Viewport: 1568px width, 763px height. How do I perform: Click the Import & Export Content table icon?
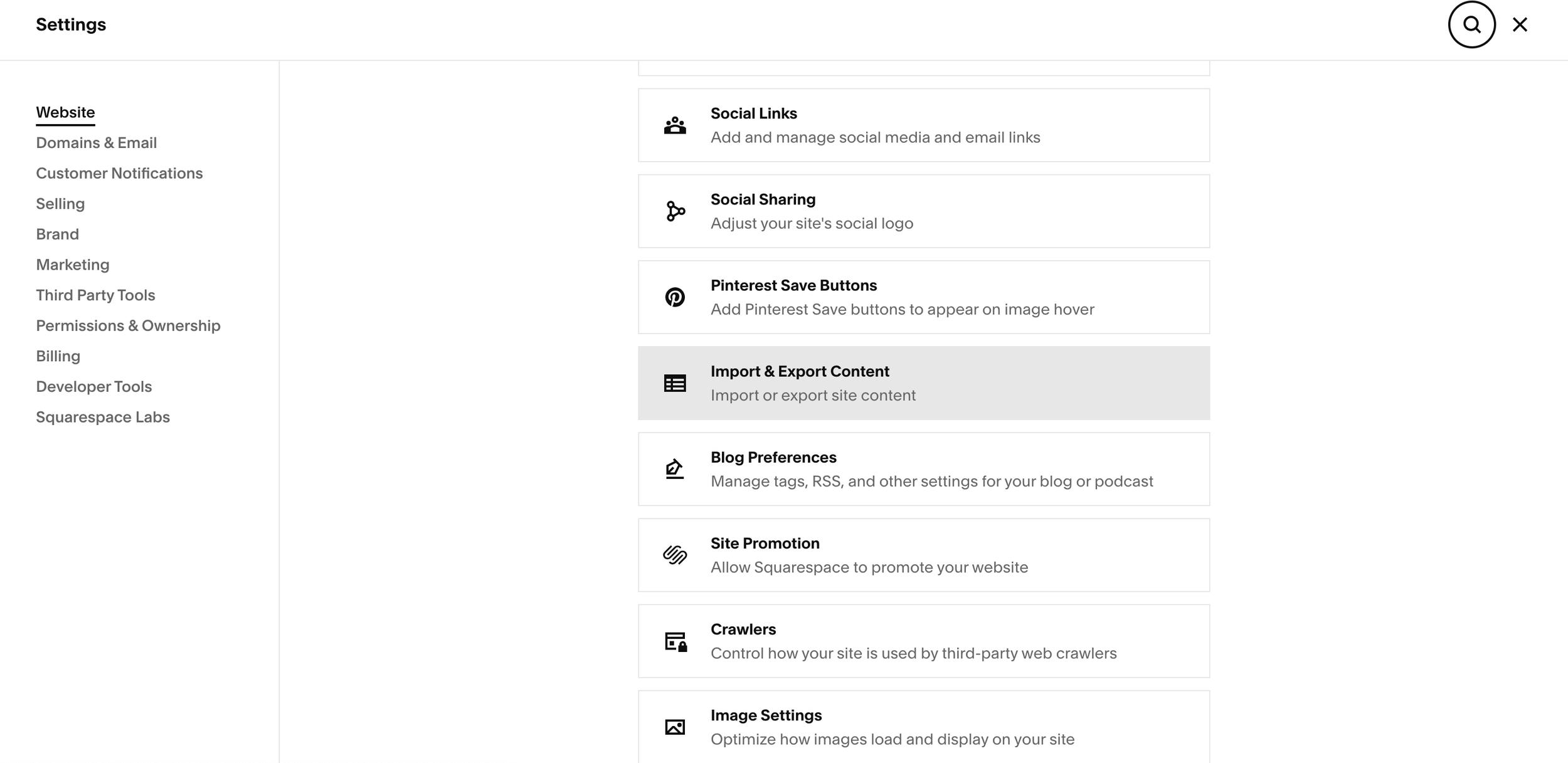[674, 382]
